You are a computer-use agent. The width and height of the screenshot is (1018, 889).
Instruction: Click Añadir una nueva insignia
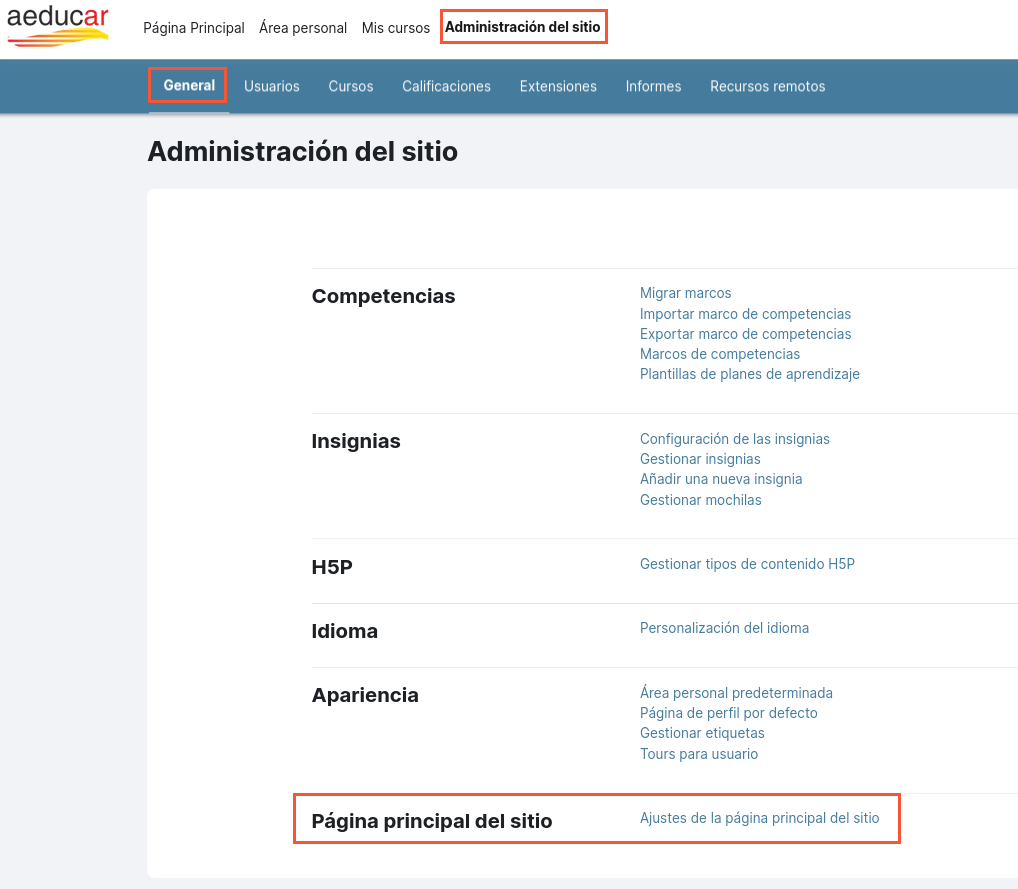(x=721, y=479)
